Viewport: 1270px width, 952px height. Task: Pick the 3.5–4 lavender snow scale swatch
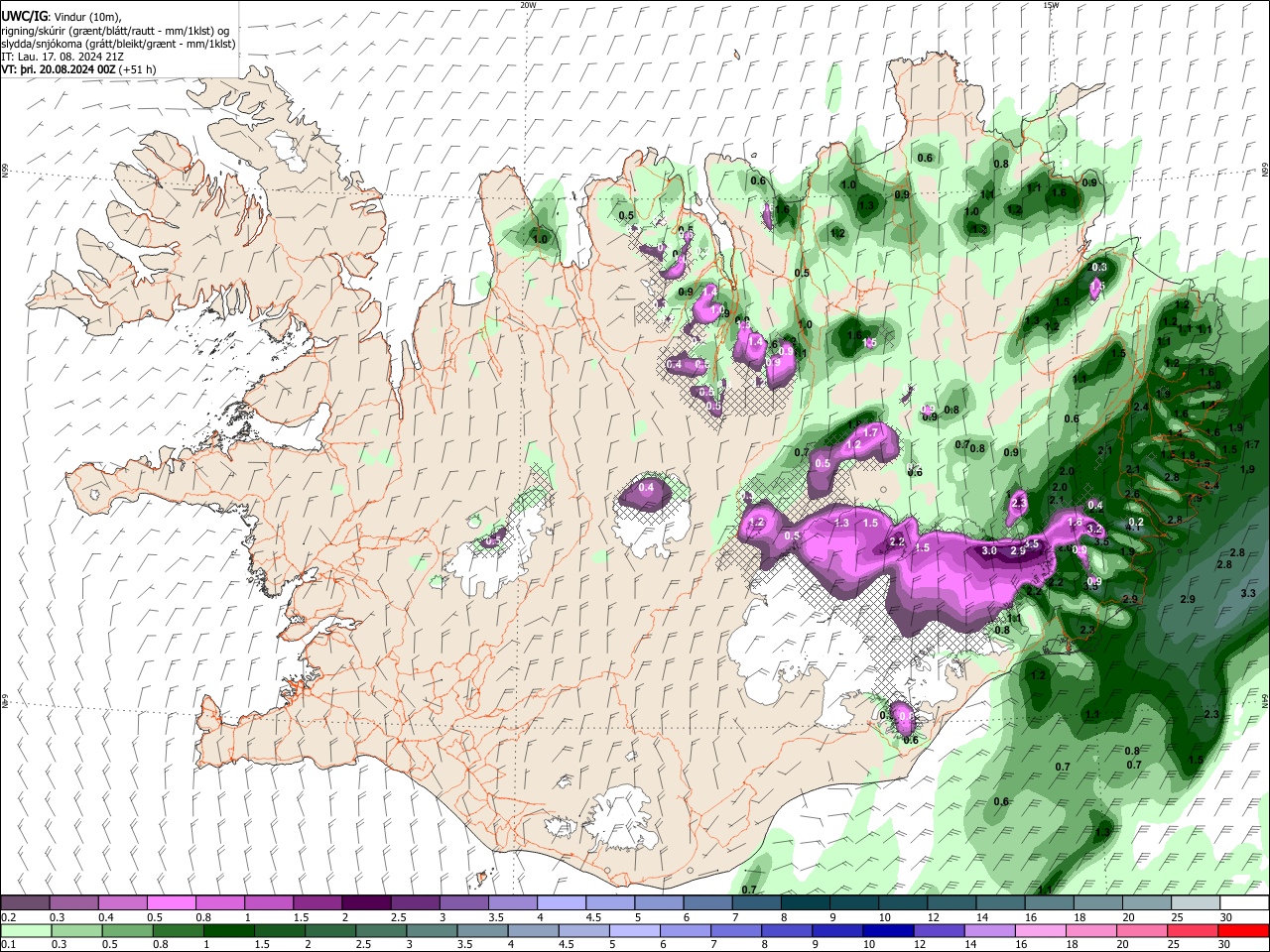(513, 903)
